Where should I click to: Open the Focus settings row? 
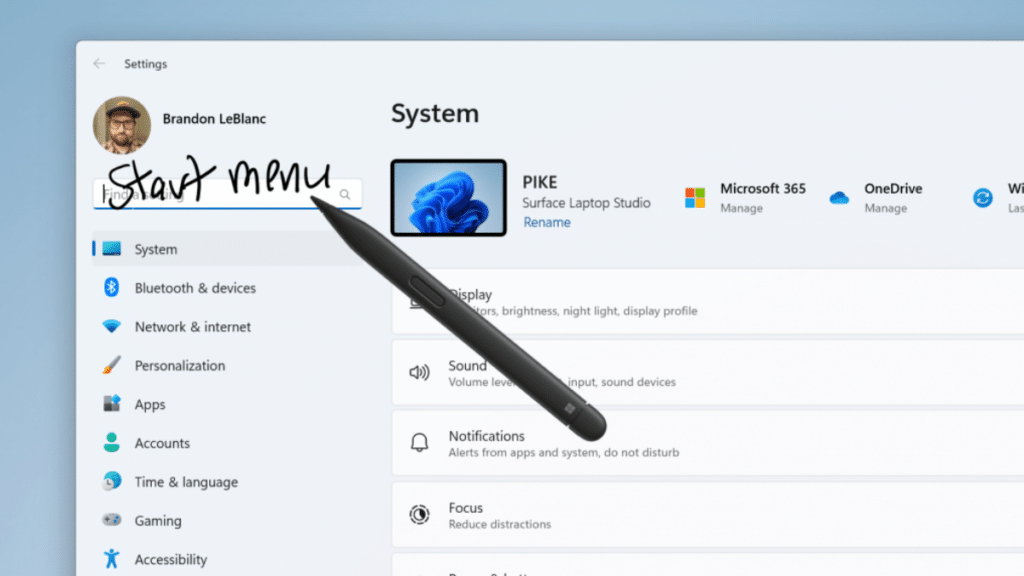click(x=700, y=515)
